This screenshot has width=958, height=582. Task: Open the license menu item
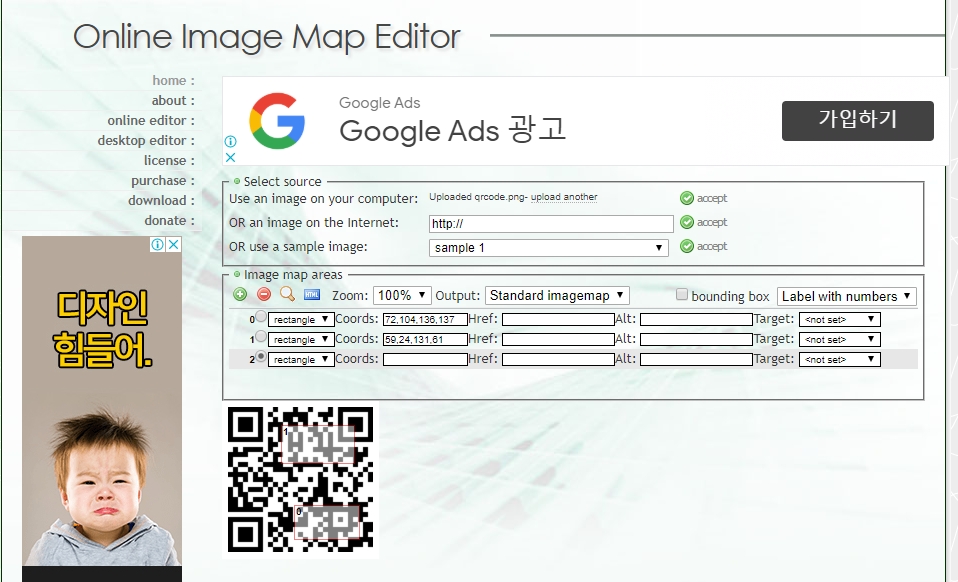tap(169, 161)
